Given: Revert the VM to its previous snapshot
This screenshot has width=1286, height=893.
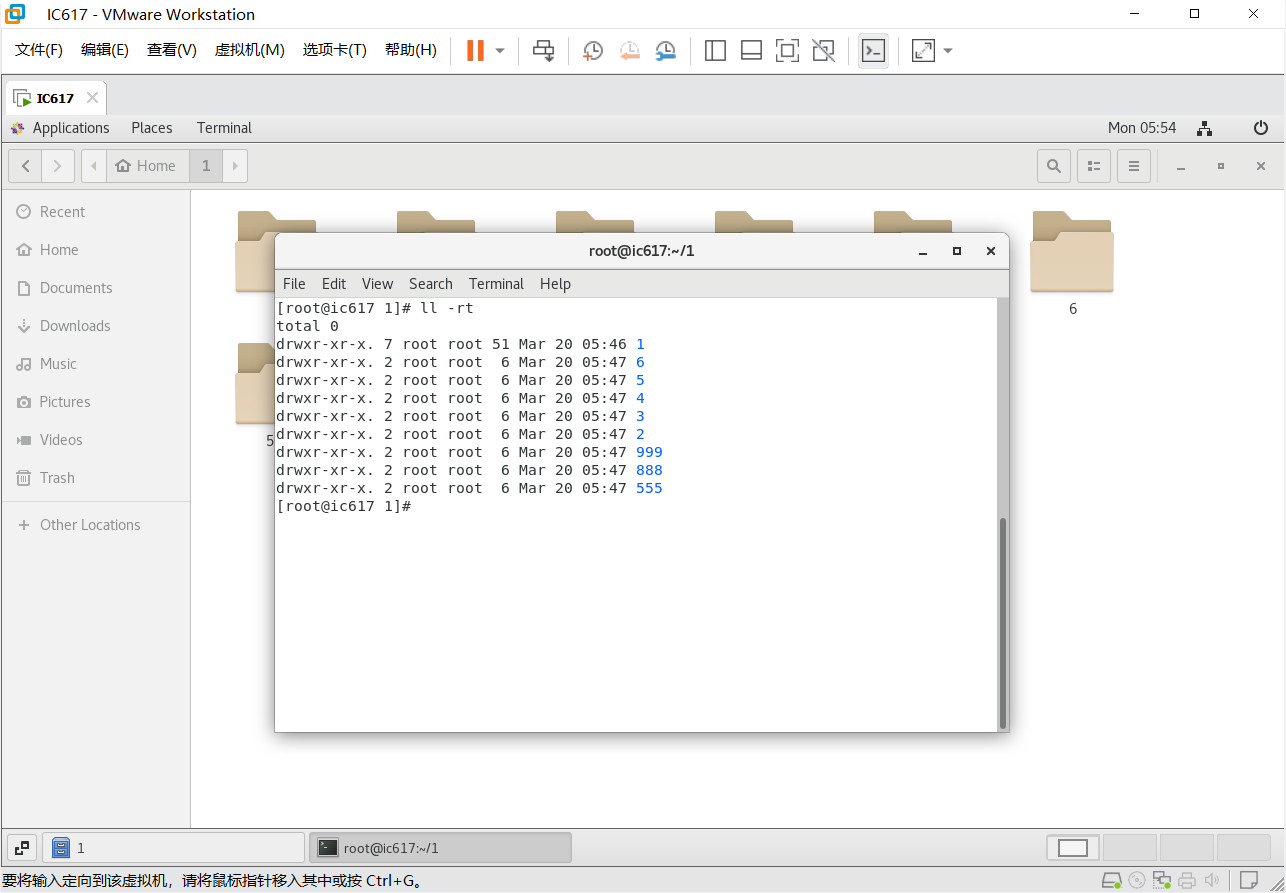Looking at the screenshot, I should tap(629, 50).
